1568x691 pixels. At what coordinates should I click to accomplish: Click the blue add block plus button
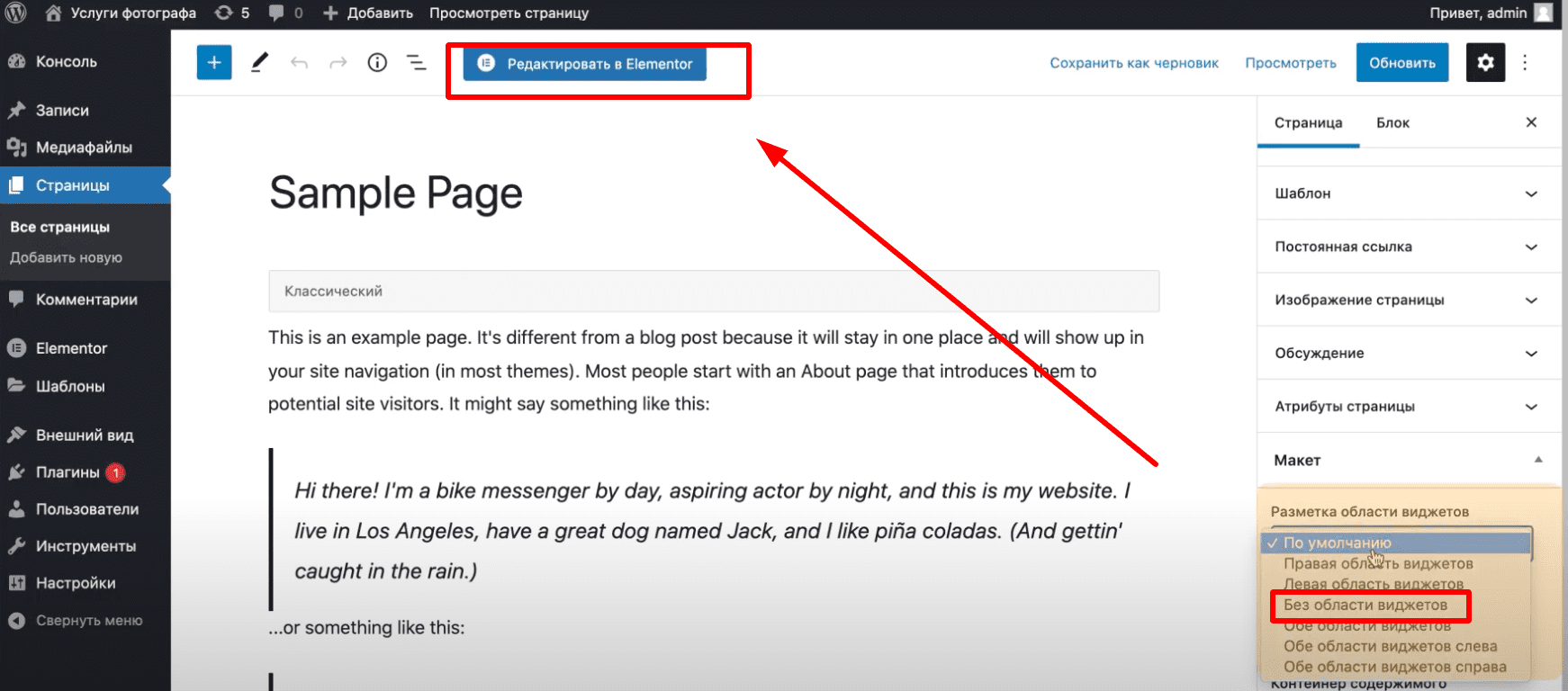tap(214, 62)
